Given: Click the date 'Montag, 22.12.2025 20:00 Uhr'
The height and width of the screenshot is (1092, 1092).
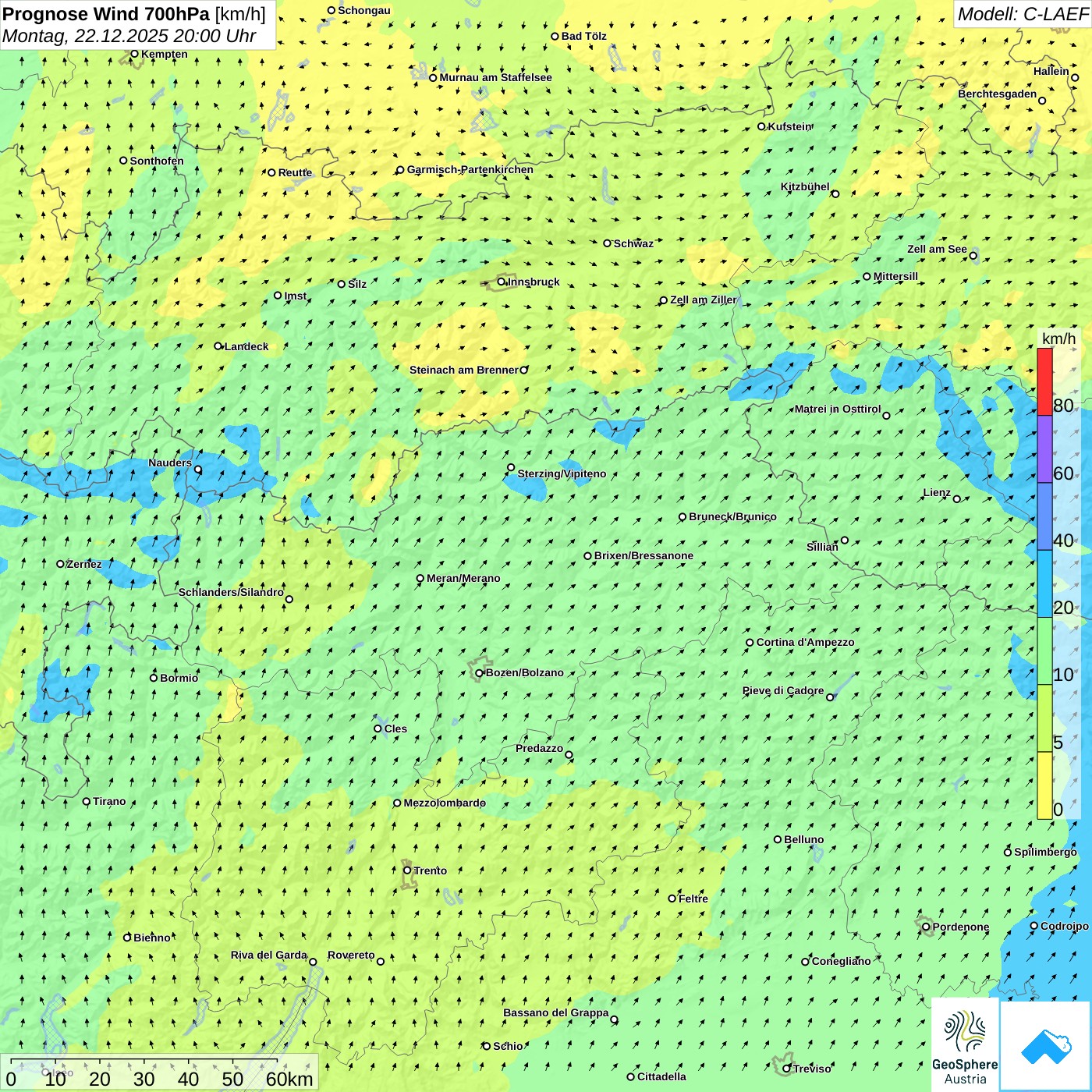Looking at the screenshot, I should [x=129, y=36].
